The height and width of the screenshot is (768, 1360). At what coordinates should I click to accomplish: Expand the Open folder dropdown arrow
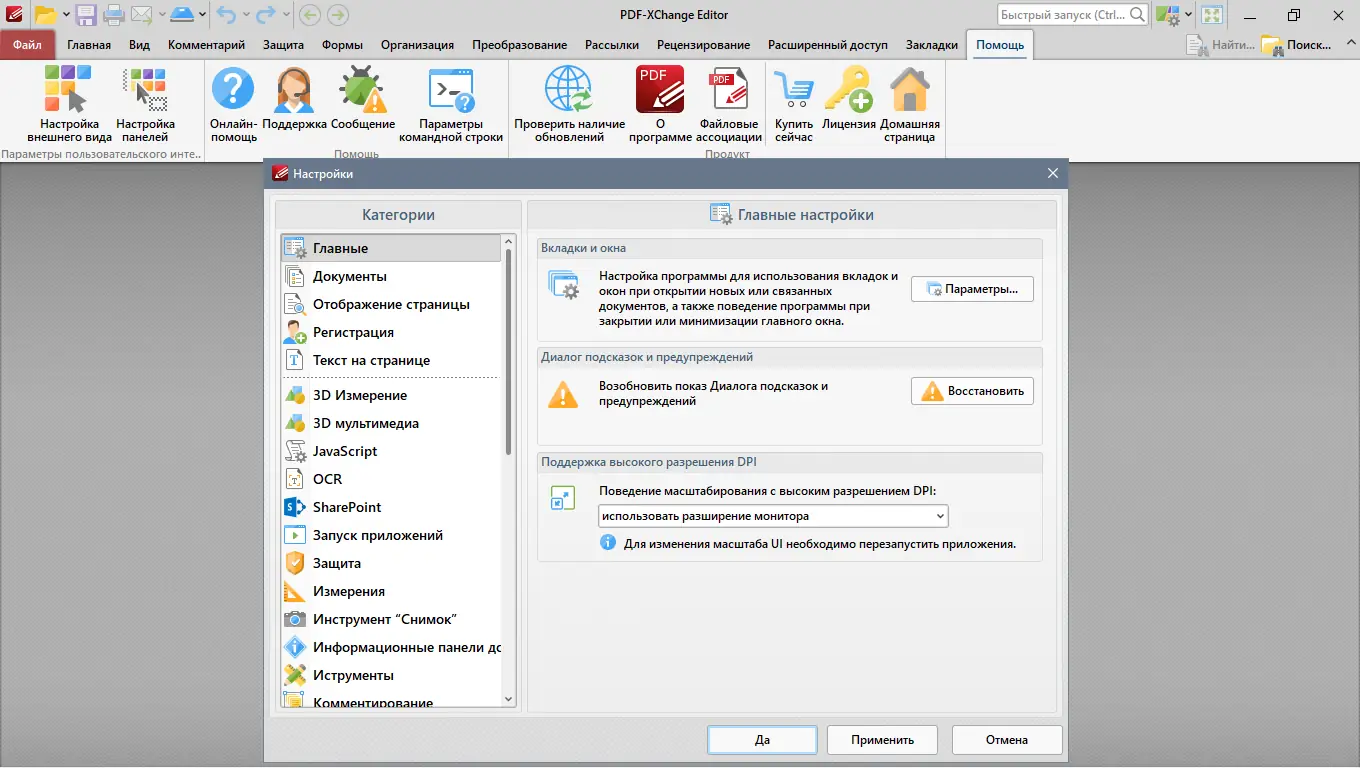65,15
